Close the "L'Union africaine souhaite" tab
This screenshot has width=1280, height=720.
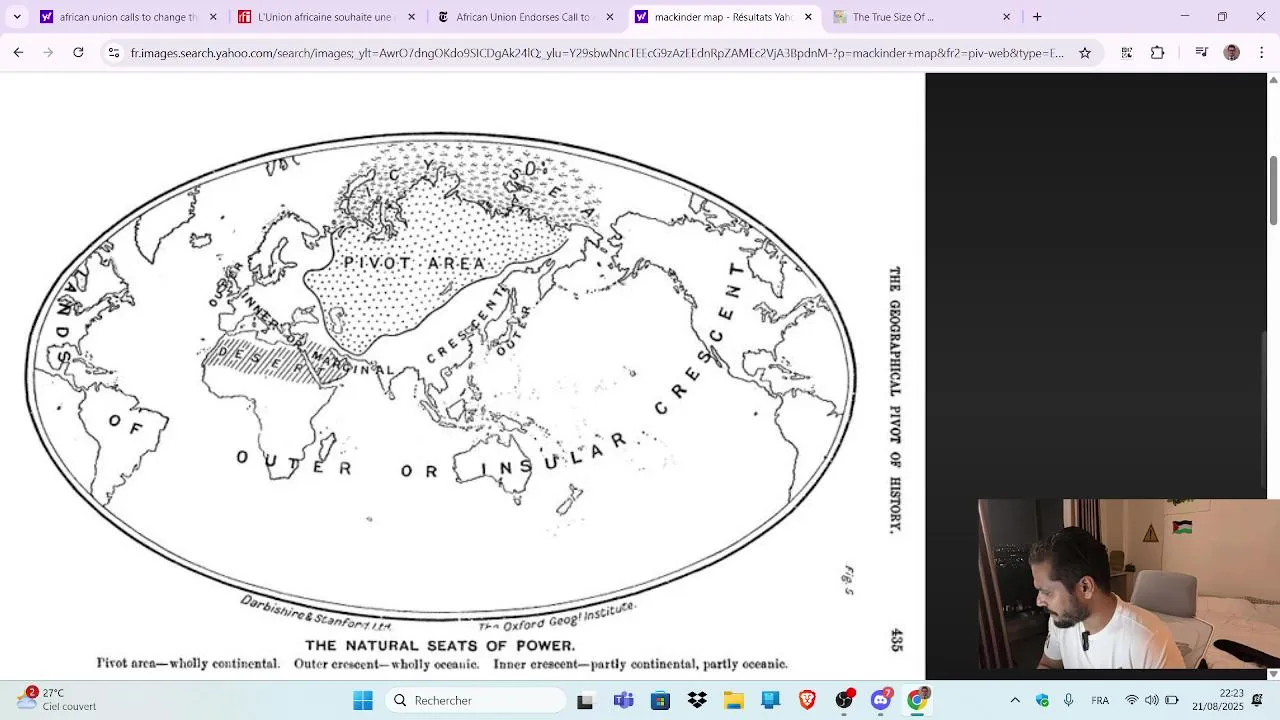click(x=411, y=17)
